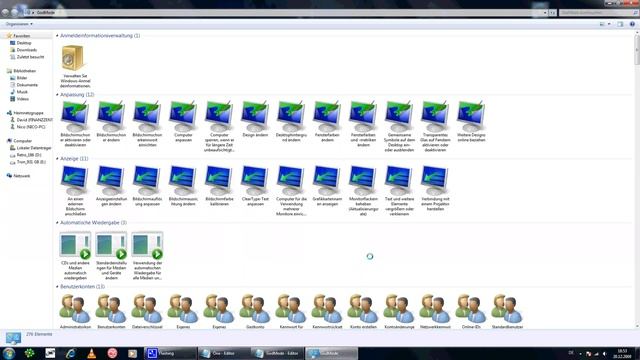The width and height of the screenshot is (640, 360).
Task: Toggle the preview pane button
Action: (x=620, y=24)
